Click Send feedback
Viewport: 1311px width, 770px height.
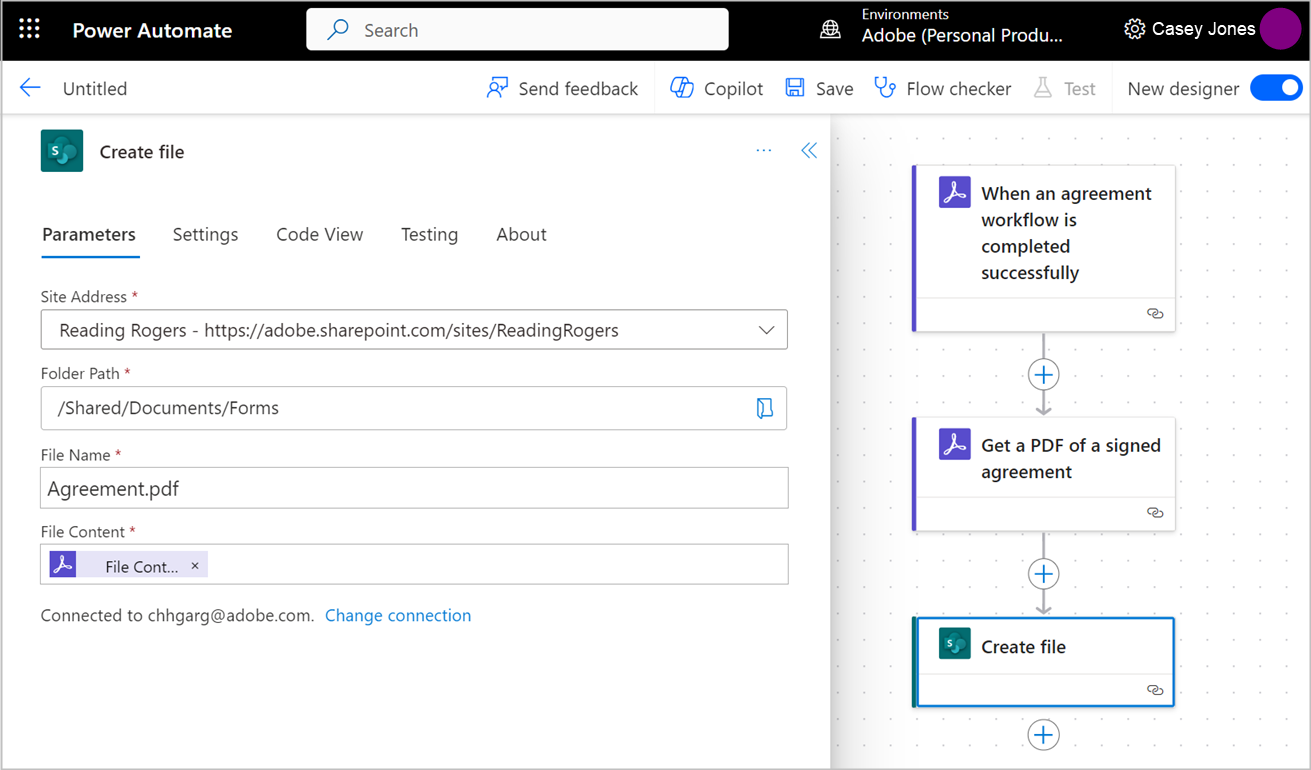click(562, 88)
